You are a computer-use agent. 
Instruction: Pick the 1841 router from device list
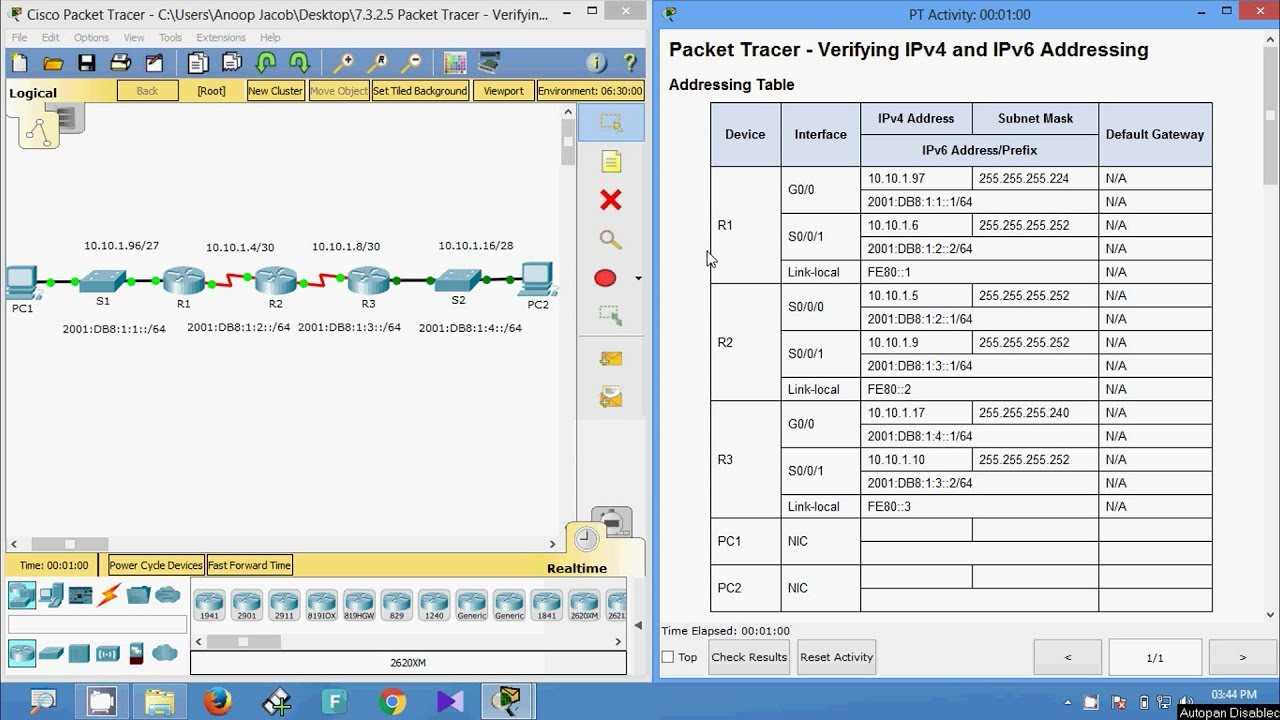click(x=546, y=605)
